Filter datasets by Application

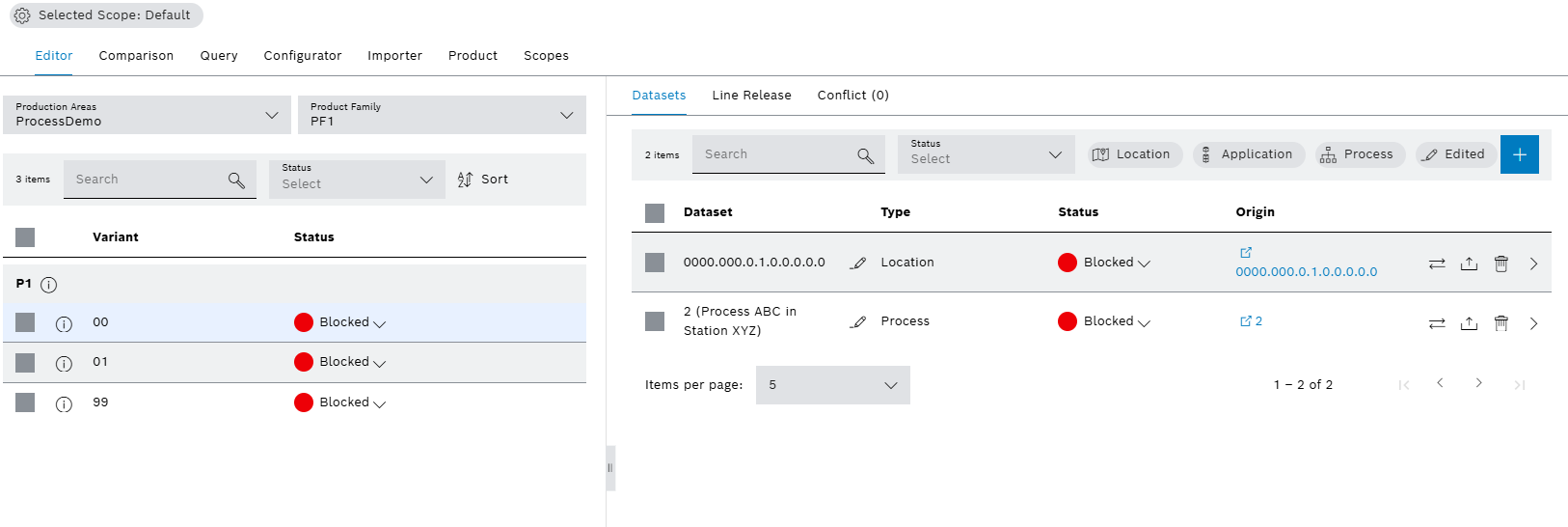click(x=1248, y=154)
